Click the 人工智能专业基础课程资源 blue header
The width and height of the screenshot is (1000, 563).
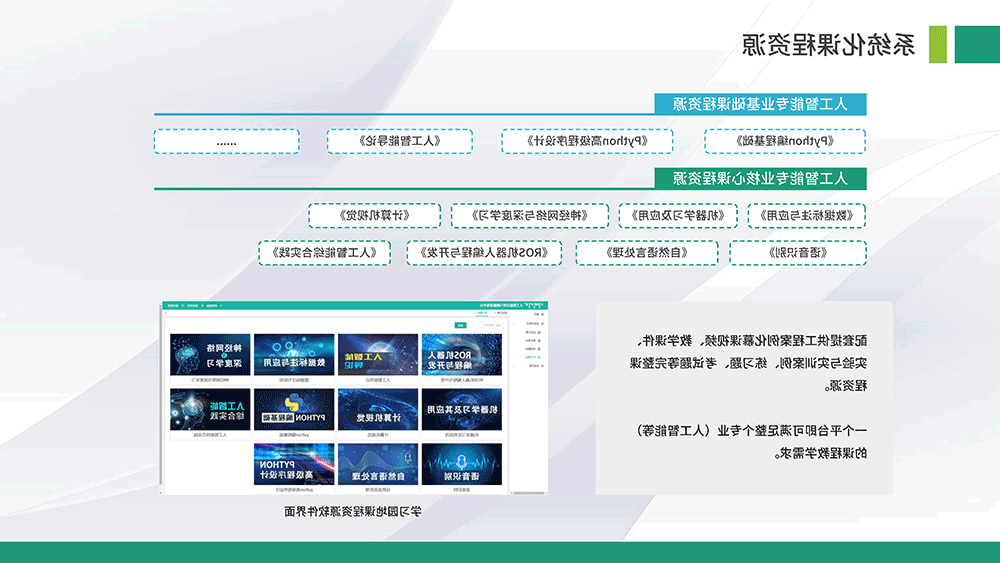click(x=760, y=104)
